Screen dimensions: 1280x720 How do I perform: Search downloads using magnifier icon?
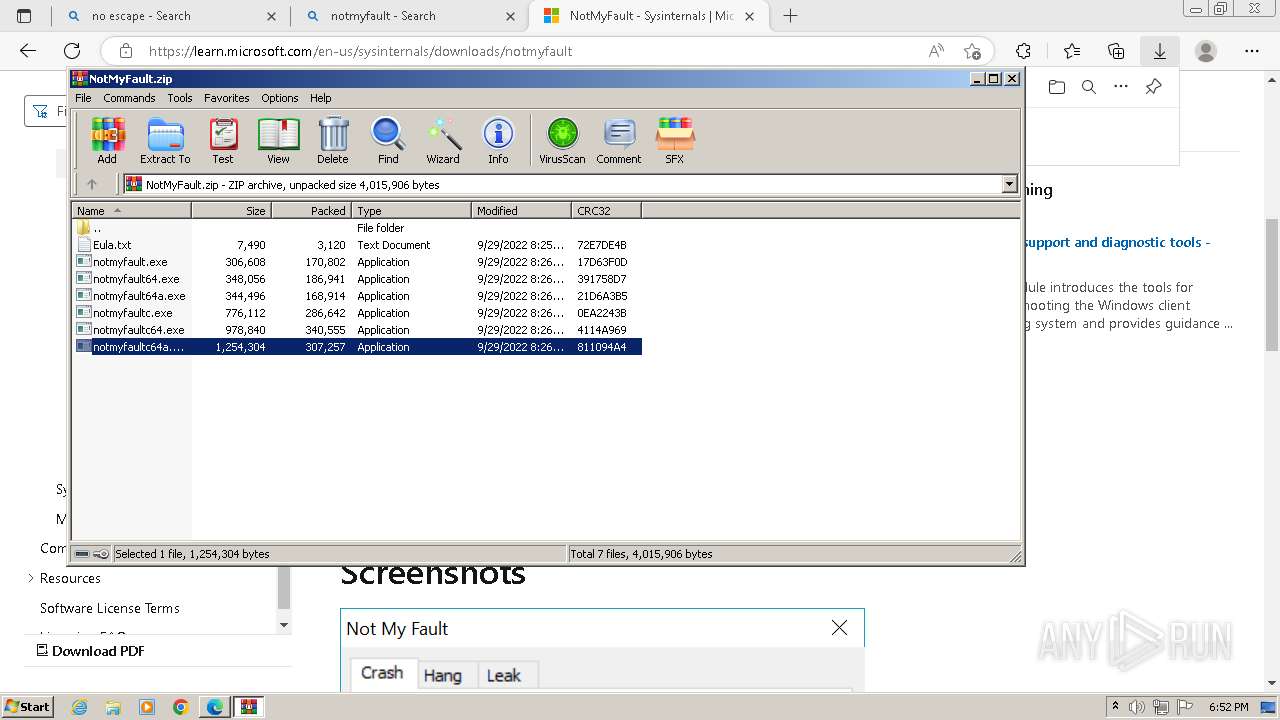coord(1089,87)
